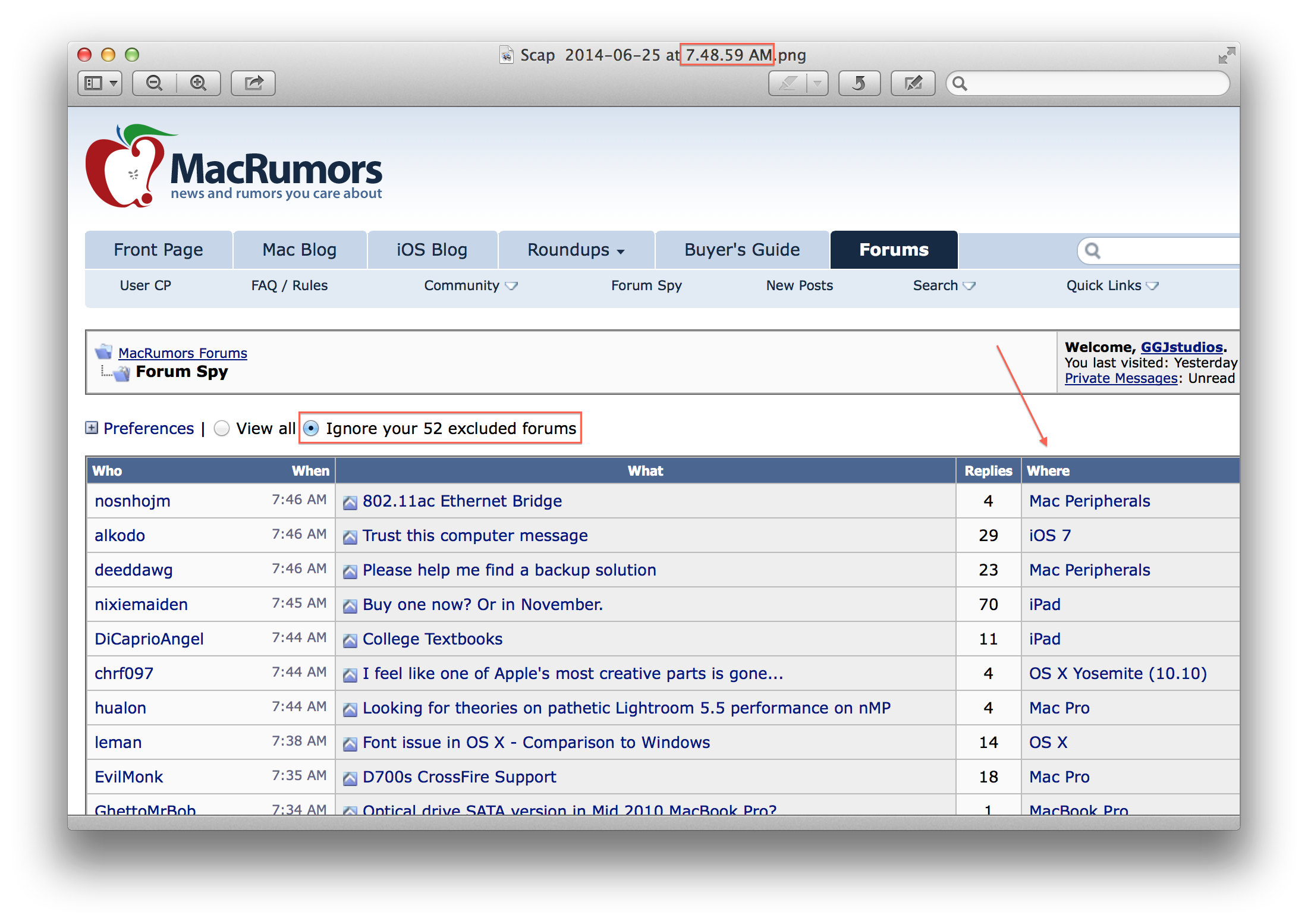This screenshot has height=924, width=1308.
Task: Click the icon beside D700s CrossFire Support
Action: [x=350, y=779]
